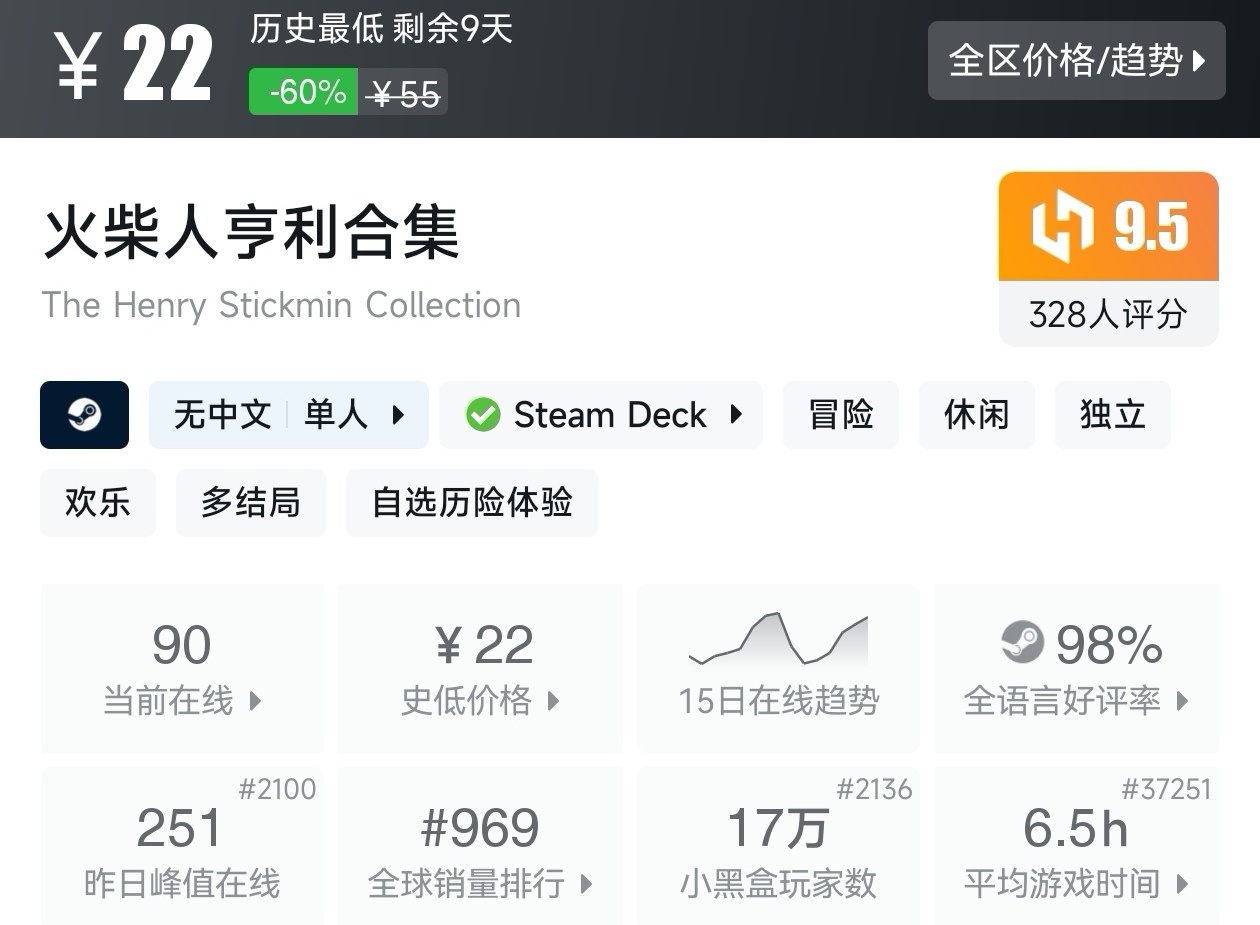The width and height of the screenshot is (1260, 925).
Task: Expand the 无中文 单人 language details
Action: [x=288, y=415]
